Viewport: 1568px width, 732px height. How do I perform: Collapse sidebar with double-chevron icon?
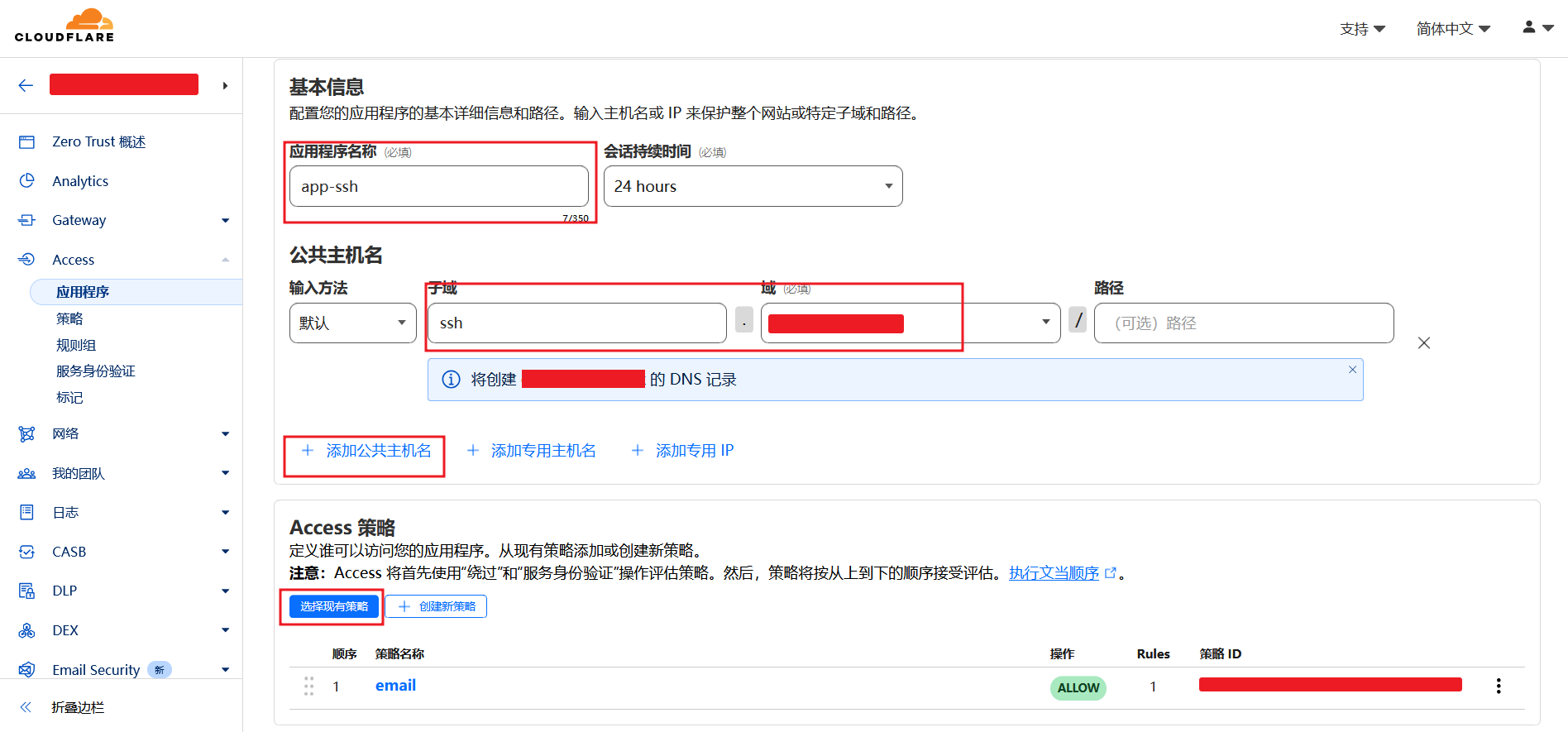[26, 707]
